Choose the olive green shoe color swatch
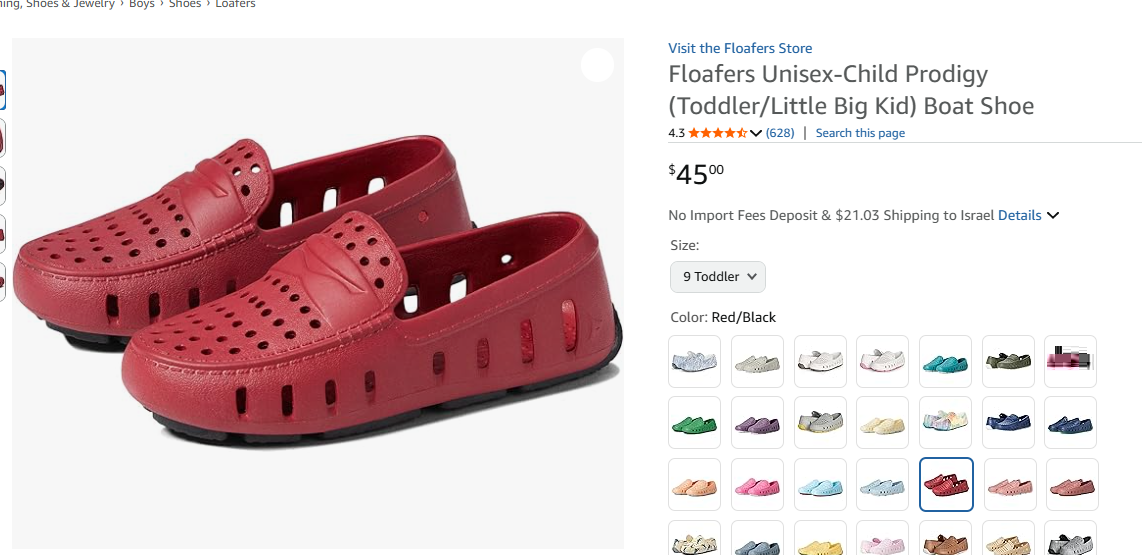 click(1008, 361)
